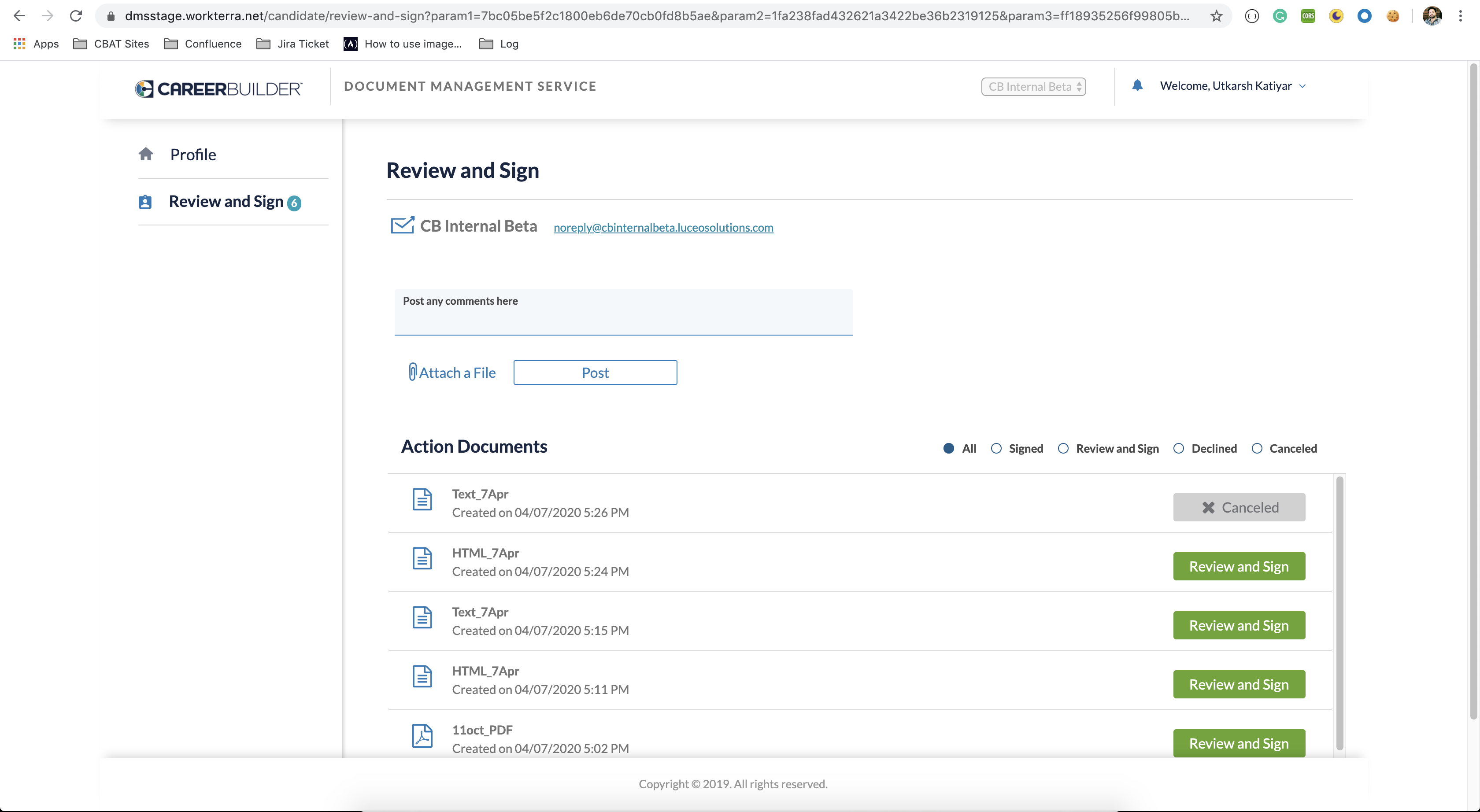Click the browser forward arrow
Image resolution: width=1480 pixels, height=812 pixels.
[48, 16]
